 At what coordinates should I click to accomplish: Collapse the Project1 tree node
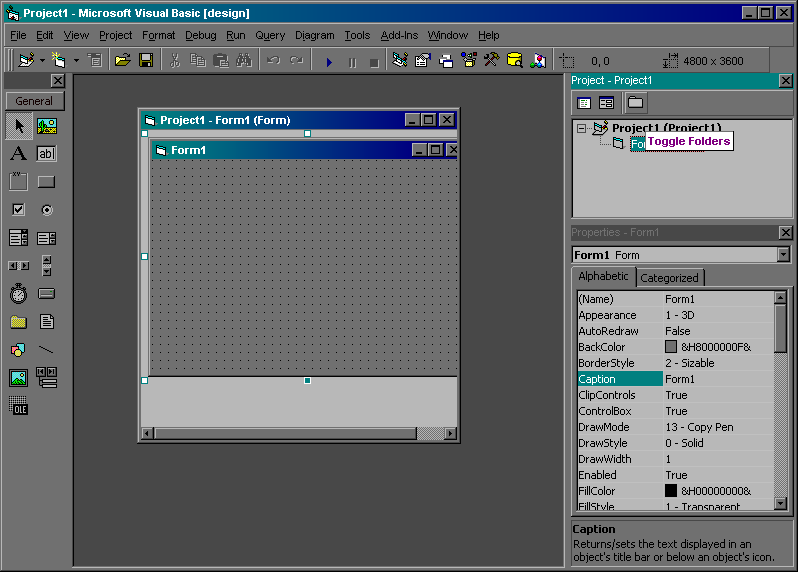click(x=581, y=128)
